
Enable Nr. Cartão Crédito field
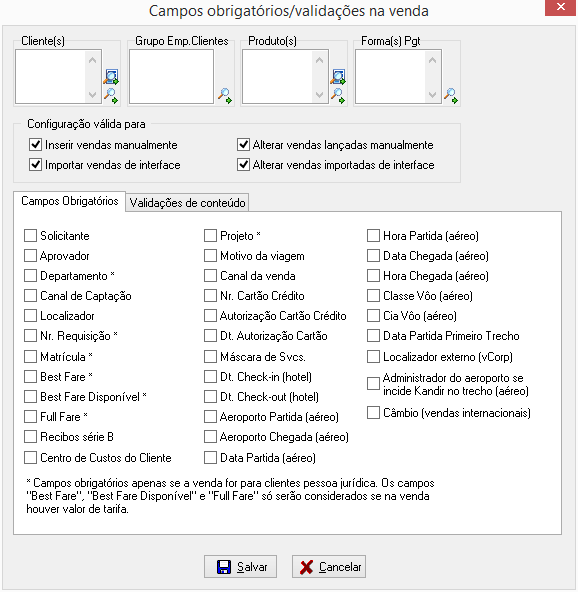(210, 296)
